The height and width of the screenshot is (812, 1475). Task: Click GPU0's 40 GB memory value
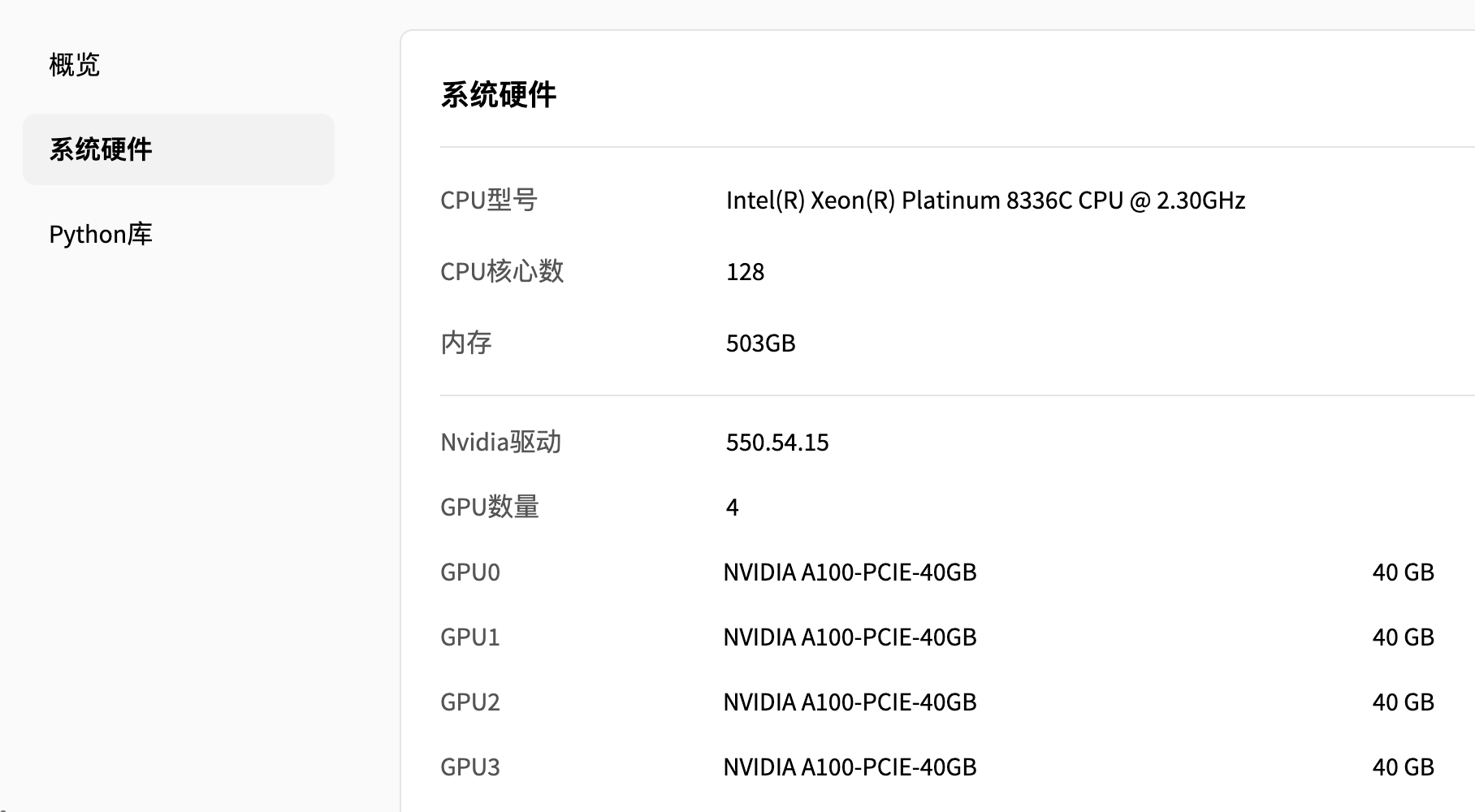[1403, 572]
